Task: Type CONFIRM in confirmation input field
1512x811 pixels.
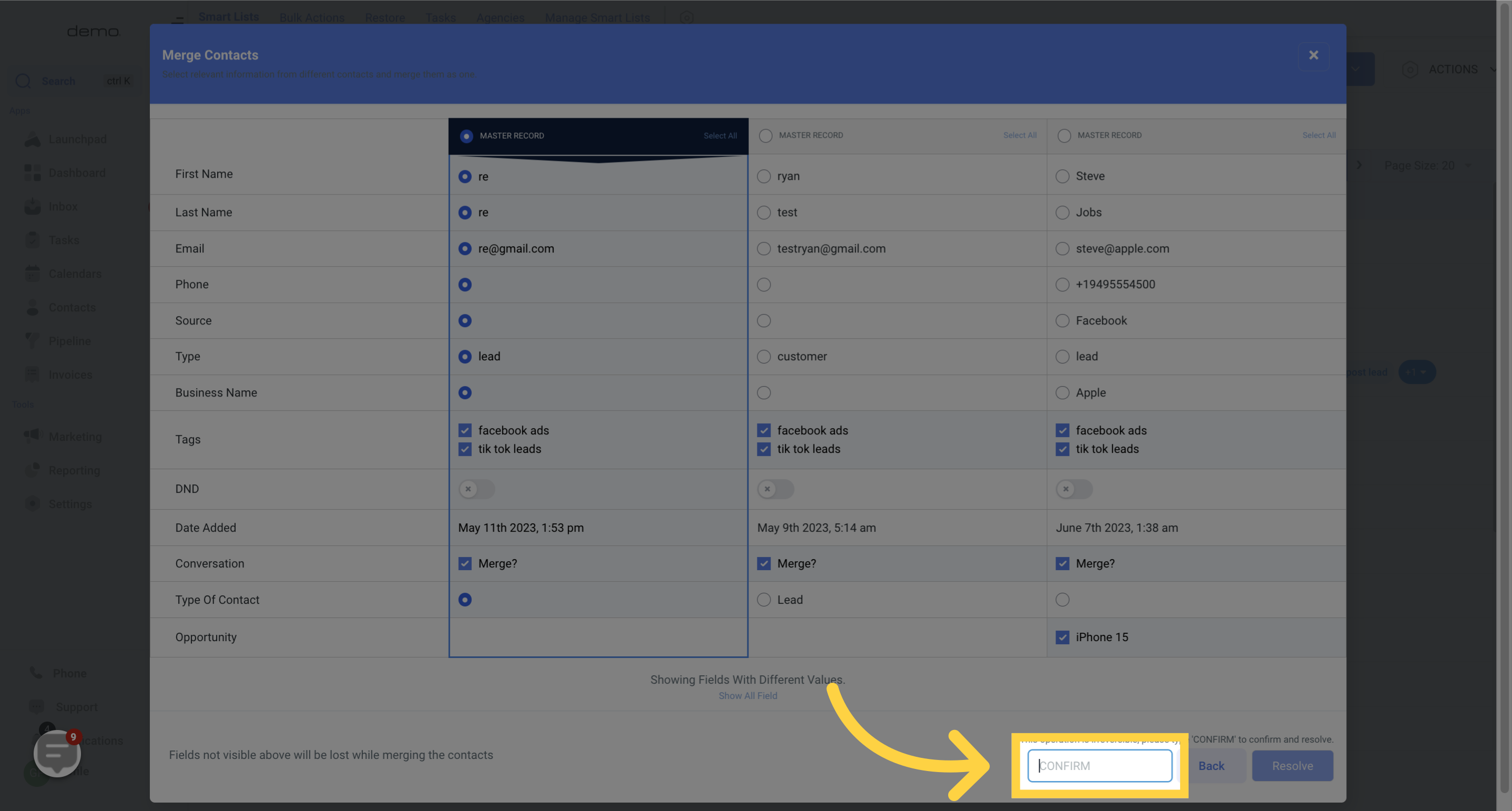Action: click(x=1098, y=765)
